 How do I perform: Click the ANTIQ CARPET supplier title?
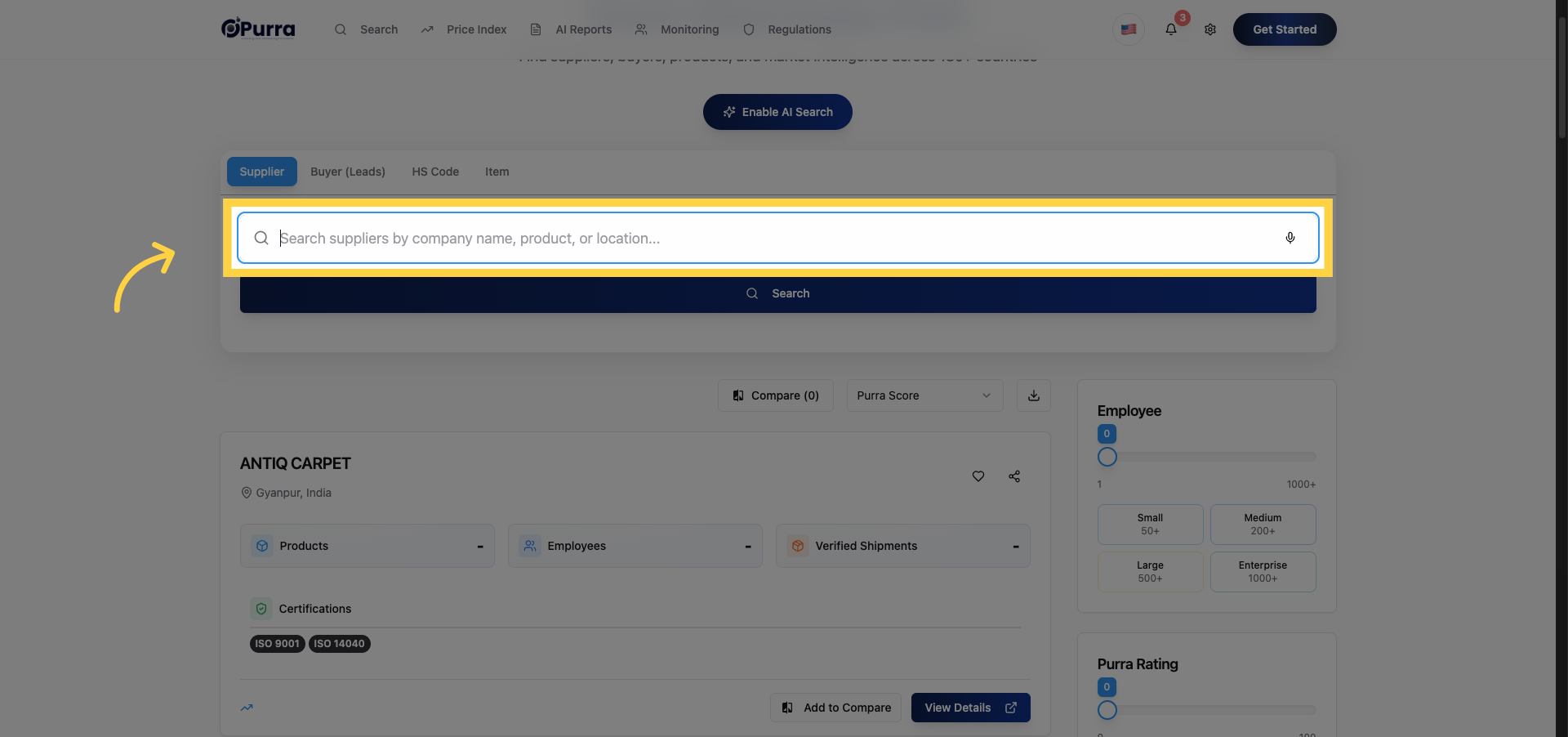(296, 463)
